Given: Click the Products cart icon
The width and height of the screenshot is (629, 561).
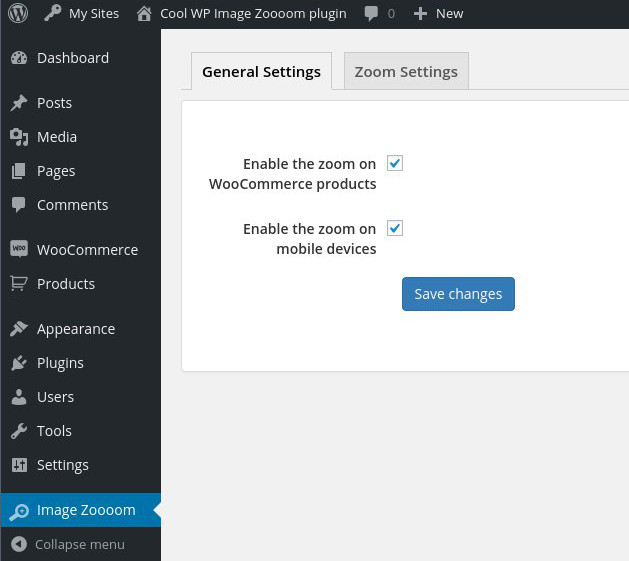Looking at the screenshot, I should click(x=19, y=284).
